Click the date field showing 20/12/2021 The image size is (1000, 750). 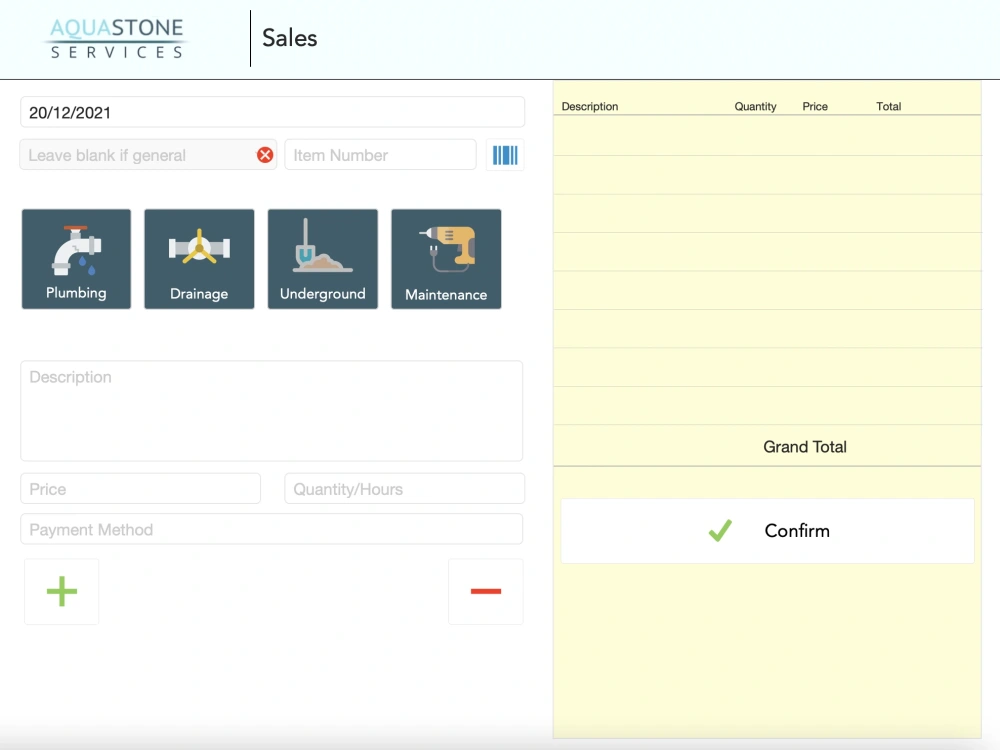[272, 111]
